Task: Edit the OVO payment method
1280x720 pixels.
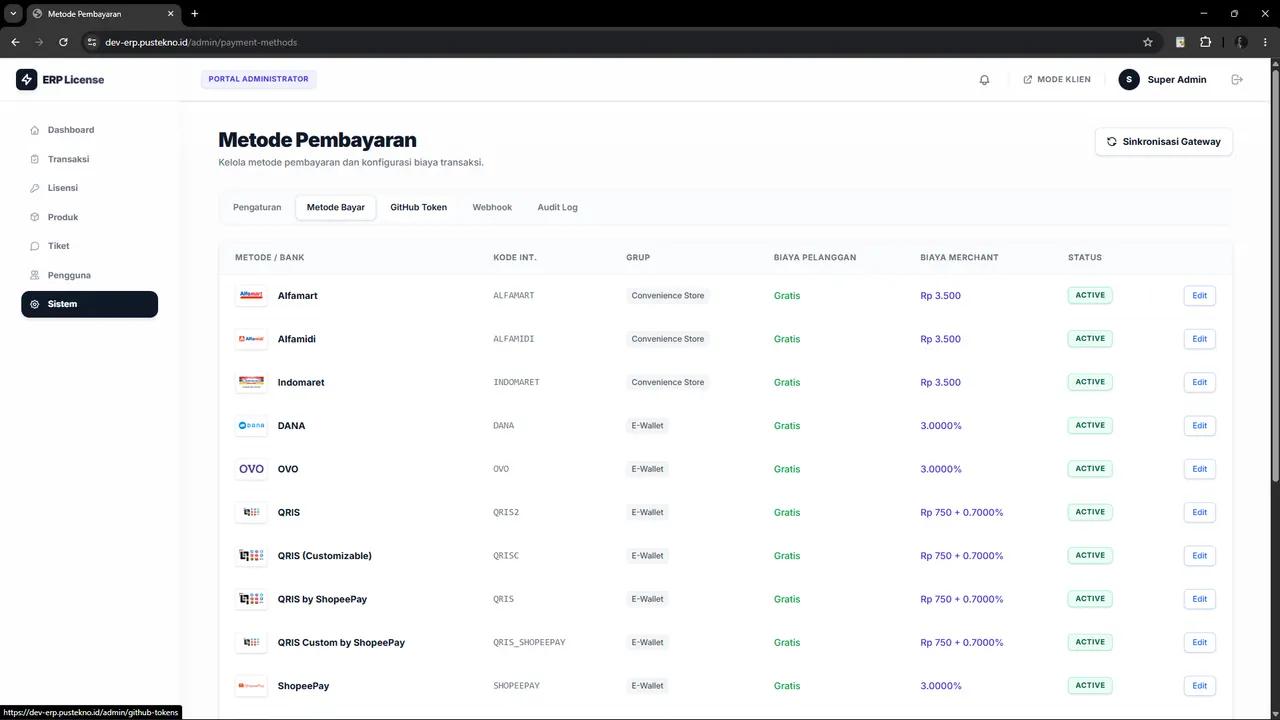Action: tap(1200, 469)
